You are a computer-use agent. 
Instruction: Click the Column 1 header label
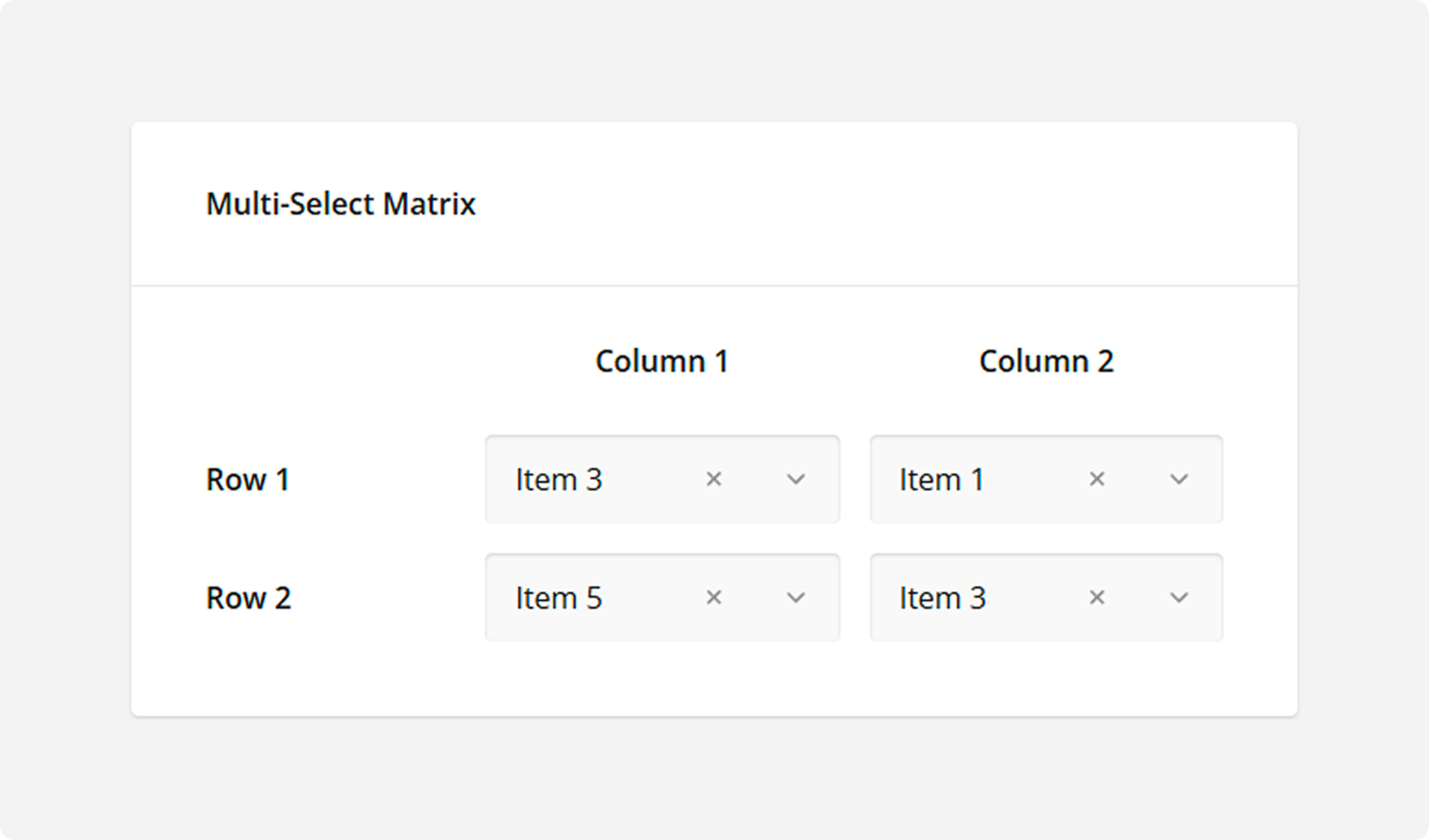click(662, 361)
